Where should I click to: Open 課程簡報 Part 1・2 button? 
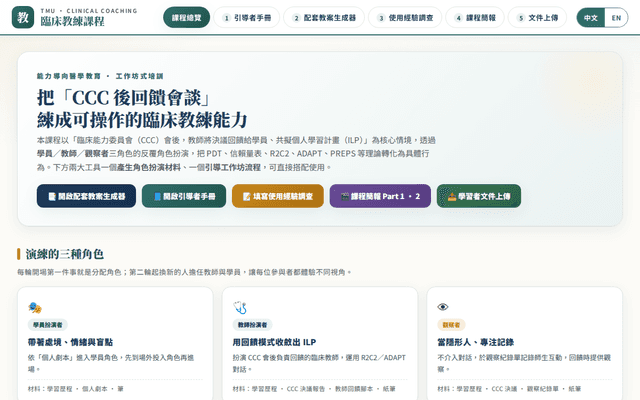coord(380,196)
